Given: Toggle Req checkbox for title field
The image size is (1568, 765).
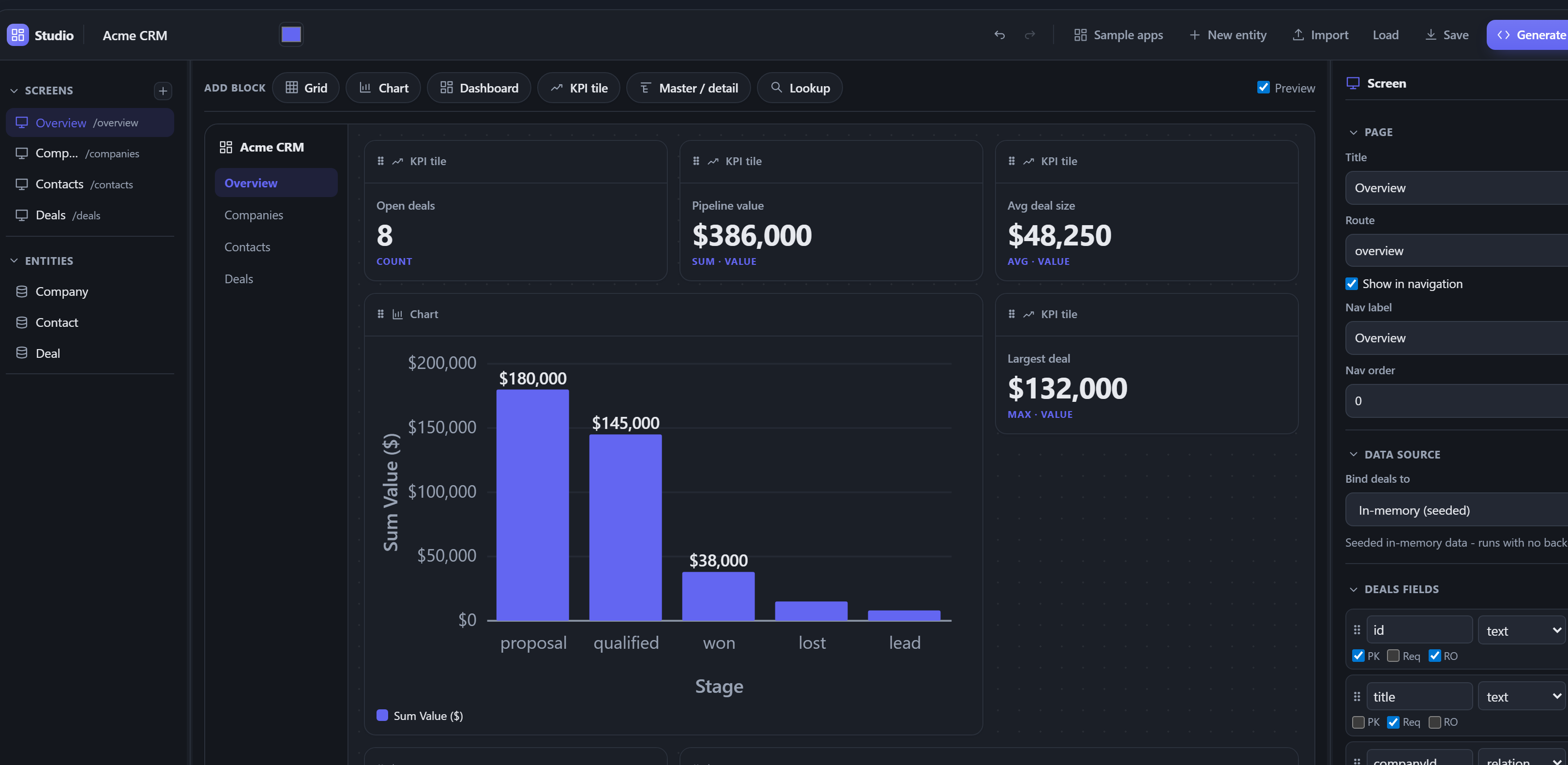Looking at the screenshot, I should coord(1393,722).
